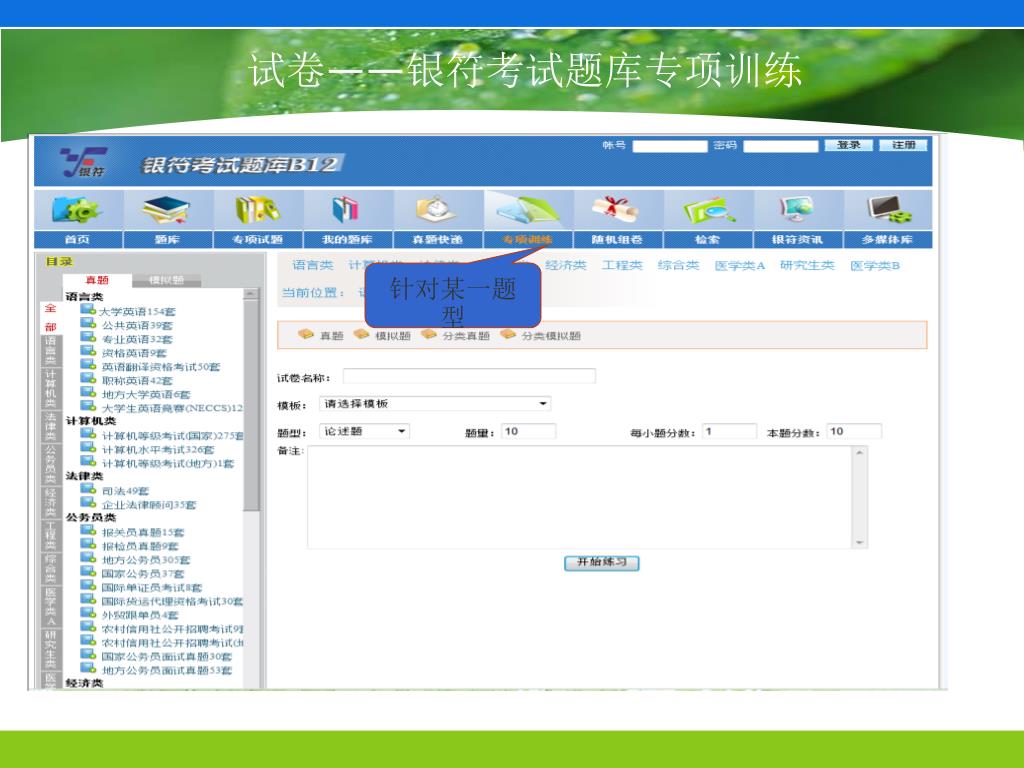Click the 备注 textarea scroll-down arrow

859,541
